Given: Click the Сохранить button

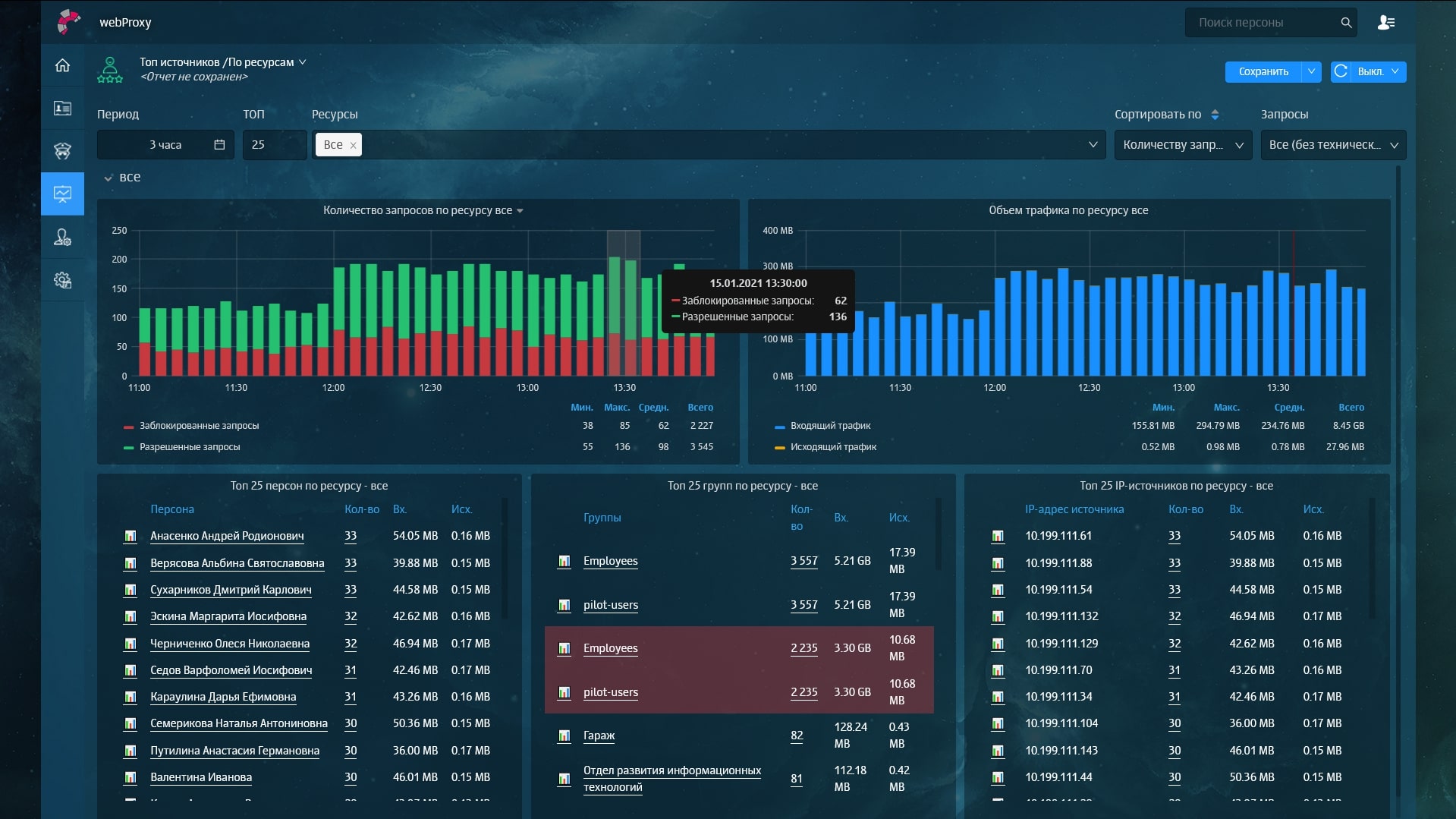Looking at the screenshot, I should pos(1263,71).
